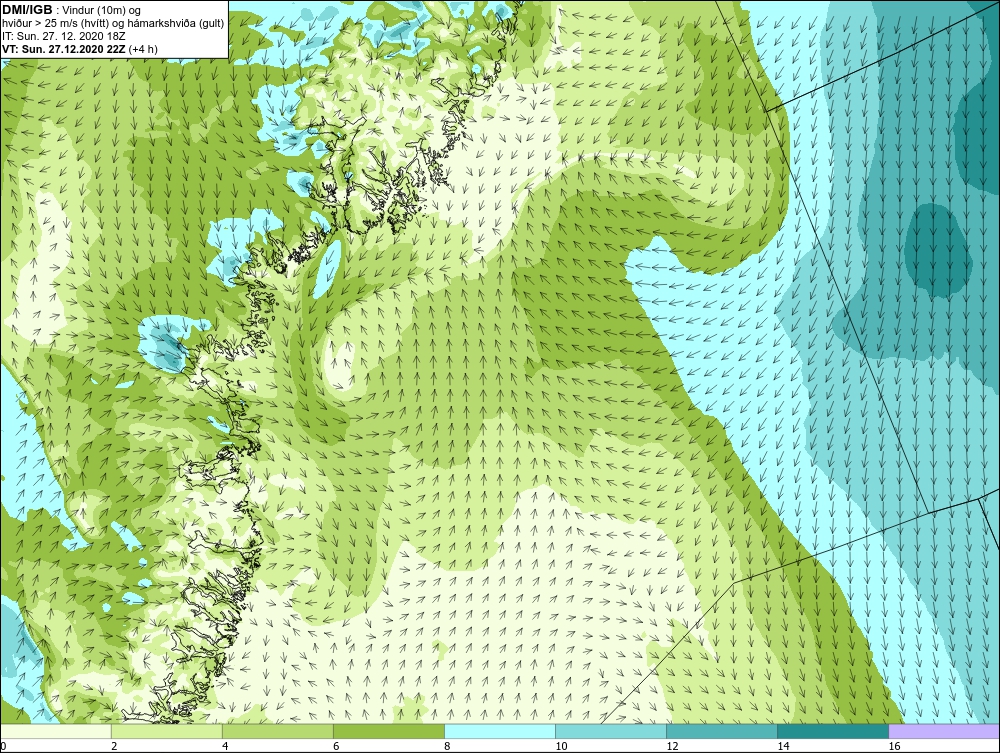1000x753 pixels.
Task: Click the light green 2–4 legend swatch
Action: pyautogui.click(x=167, y=731)
